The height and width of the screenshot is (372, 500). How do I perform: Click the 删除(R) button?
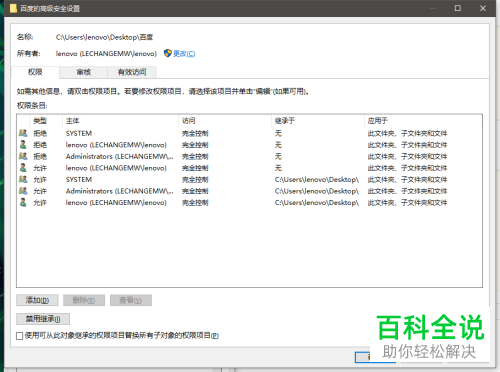pyautogui.click(x=84, y=300)
